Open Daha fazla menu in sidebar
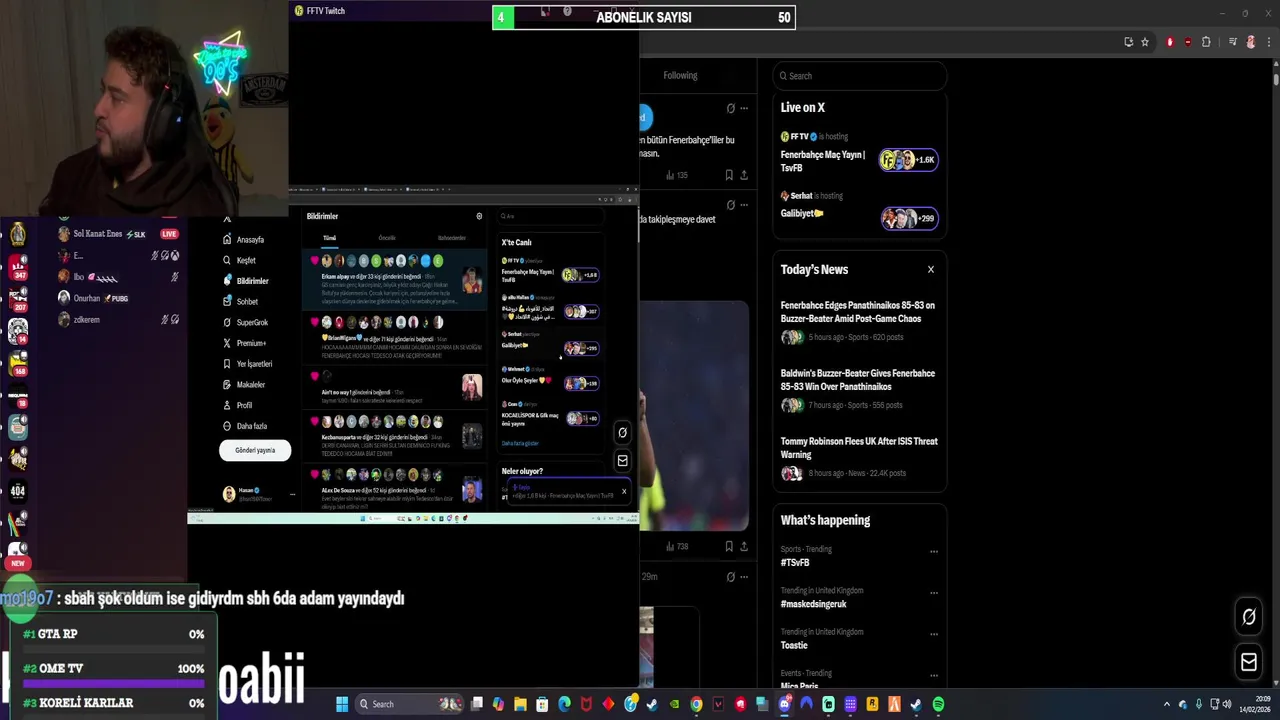Screen dimensions: 1280x720 coord(244,426)
